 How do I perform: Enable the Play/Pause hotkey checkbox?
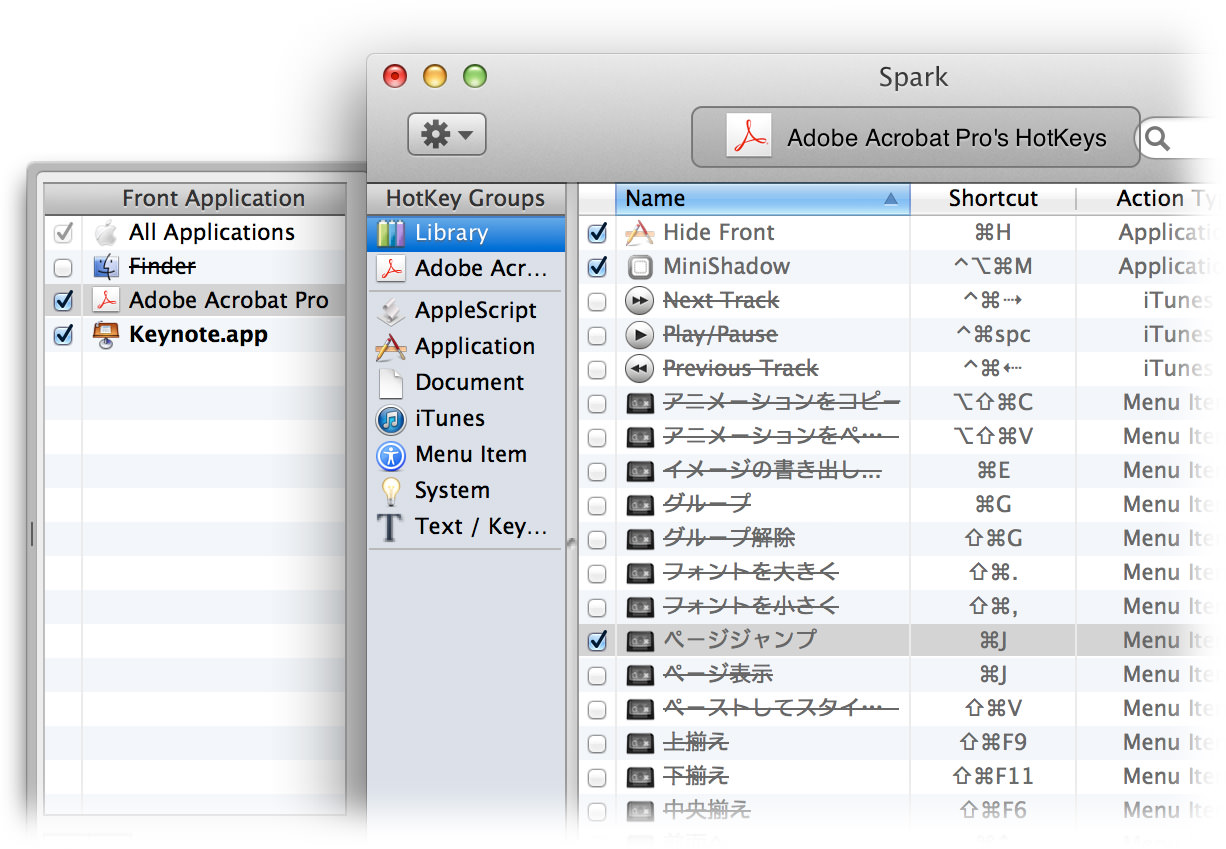(597, 335)
